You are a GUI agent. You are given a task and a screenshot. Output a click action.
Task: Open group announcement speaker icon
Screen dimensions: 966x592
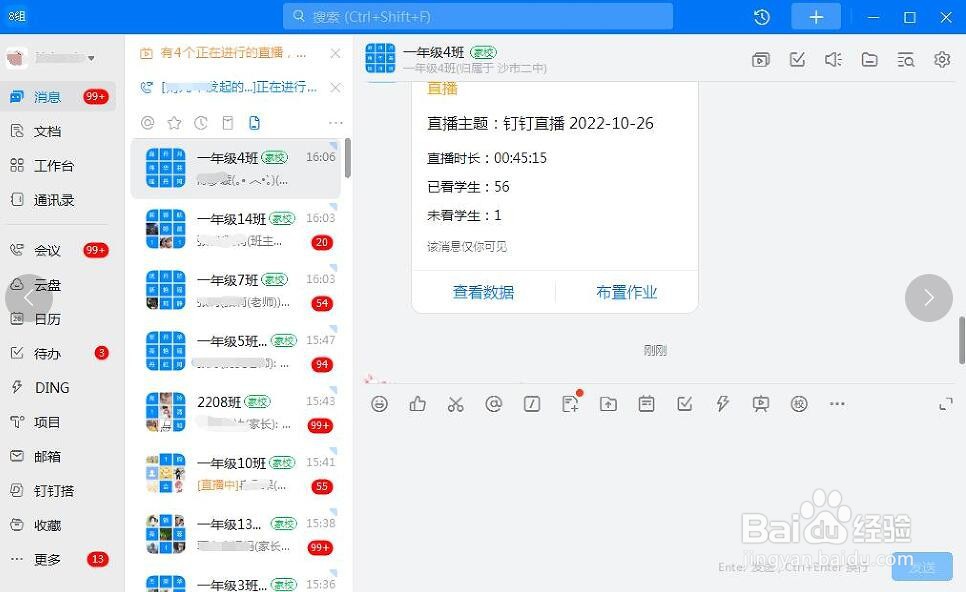coord(833,59)
